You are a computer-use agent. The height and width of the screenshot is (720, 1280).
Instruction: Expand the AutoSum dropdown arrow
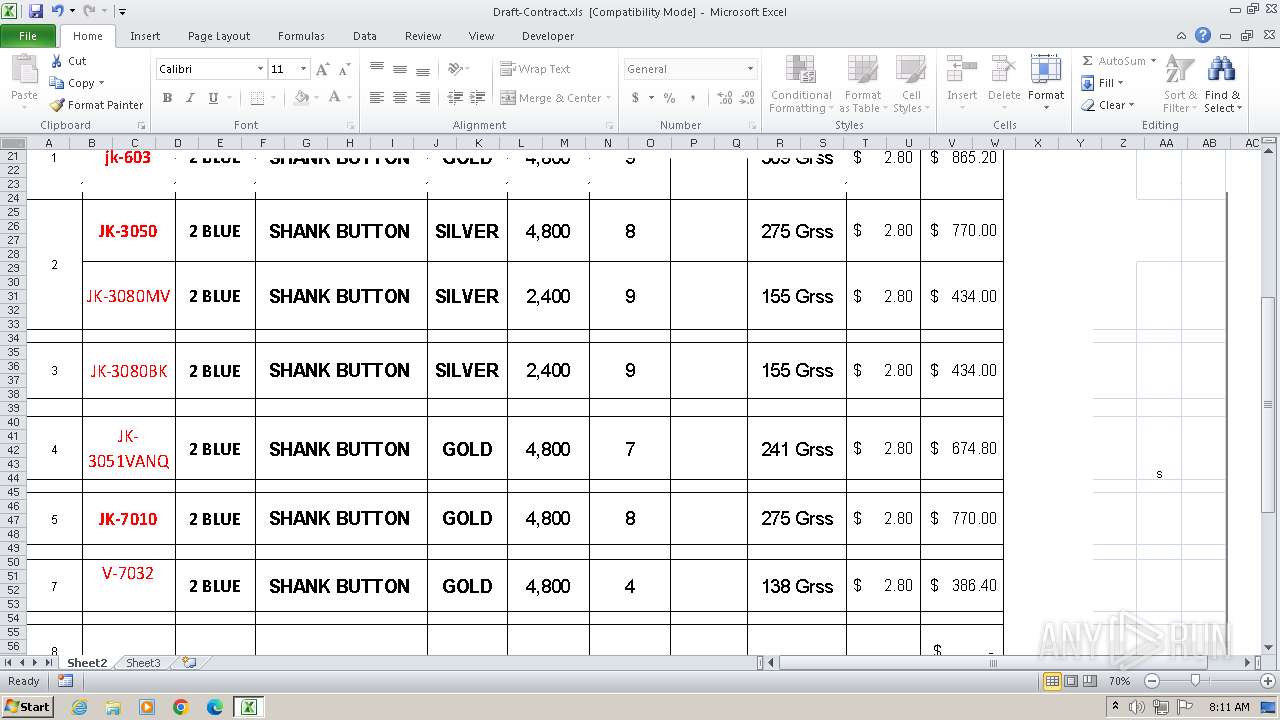point(1153,61)
